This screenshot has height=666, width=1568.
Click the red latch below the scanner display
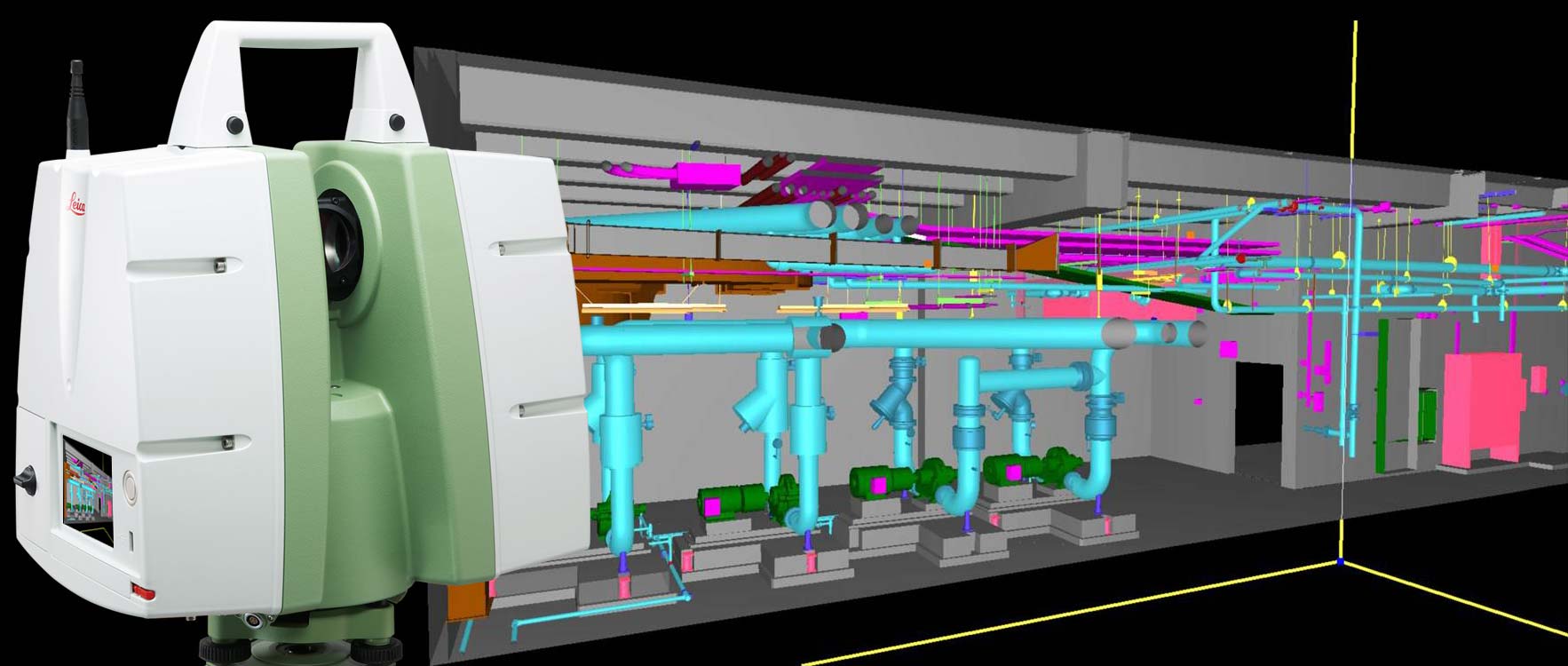pos(144,592)
